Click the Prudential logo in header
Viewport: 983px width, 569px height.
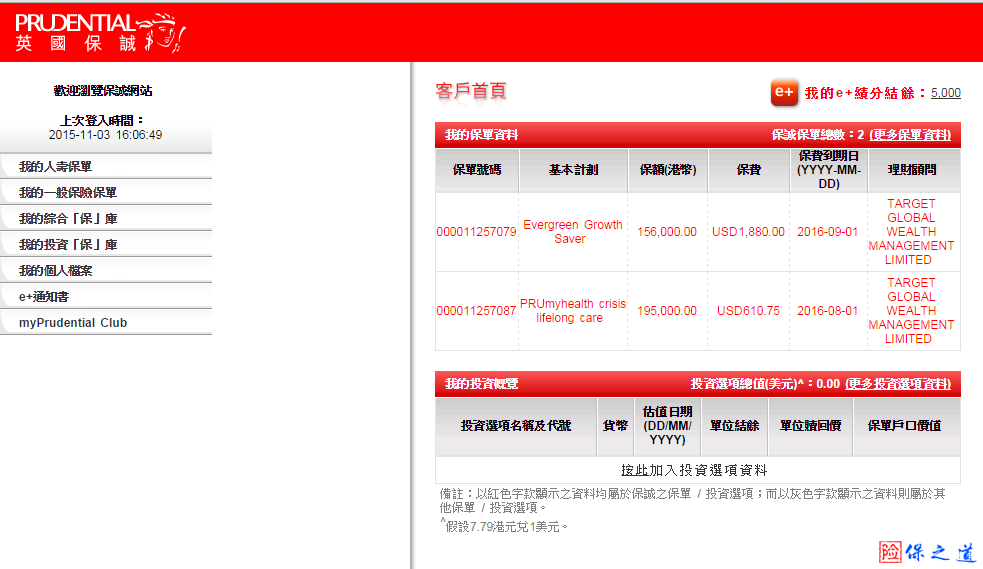point(100,32)
